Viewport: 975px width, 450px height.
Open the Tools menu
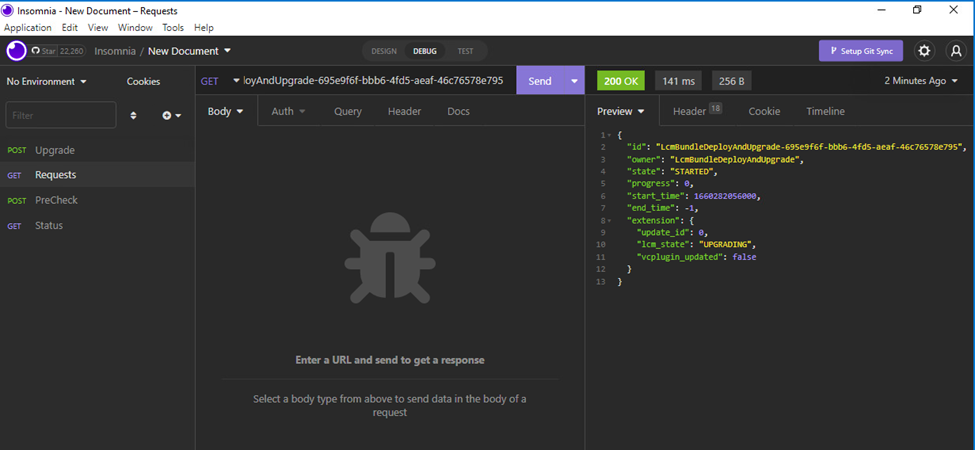tap(173, 28)
